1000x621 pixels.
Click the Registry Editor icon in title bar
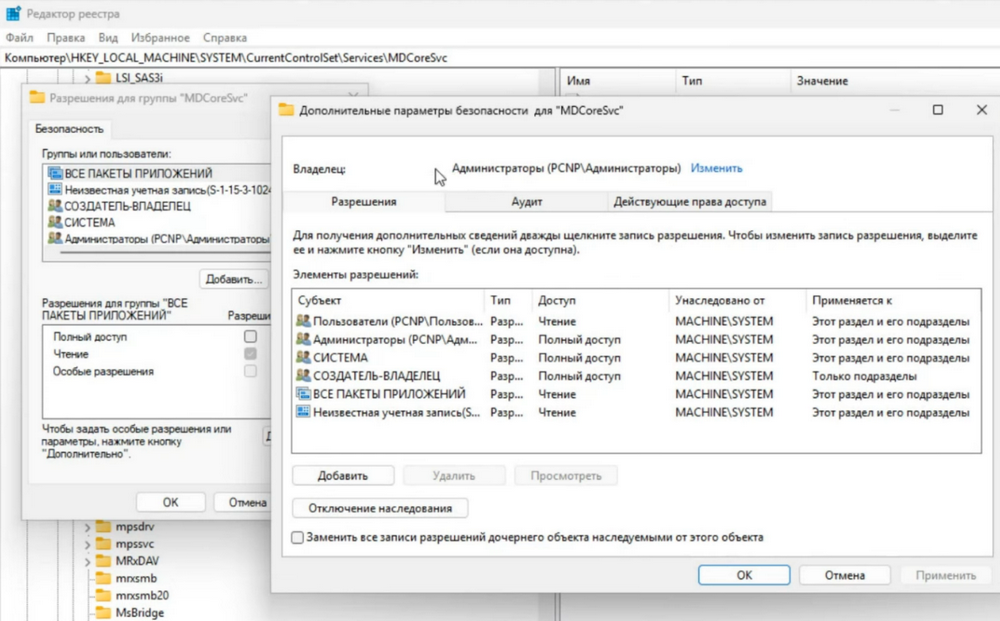14,14
